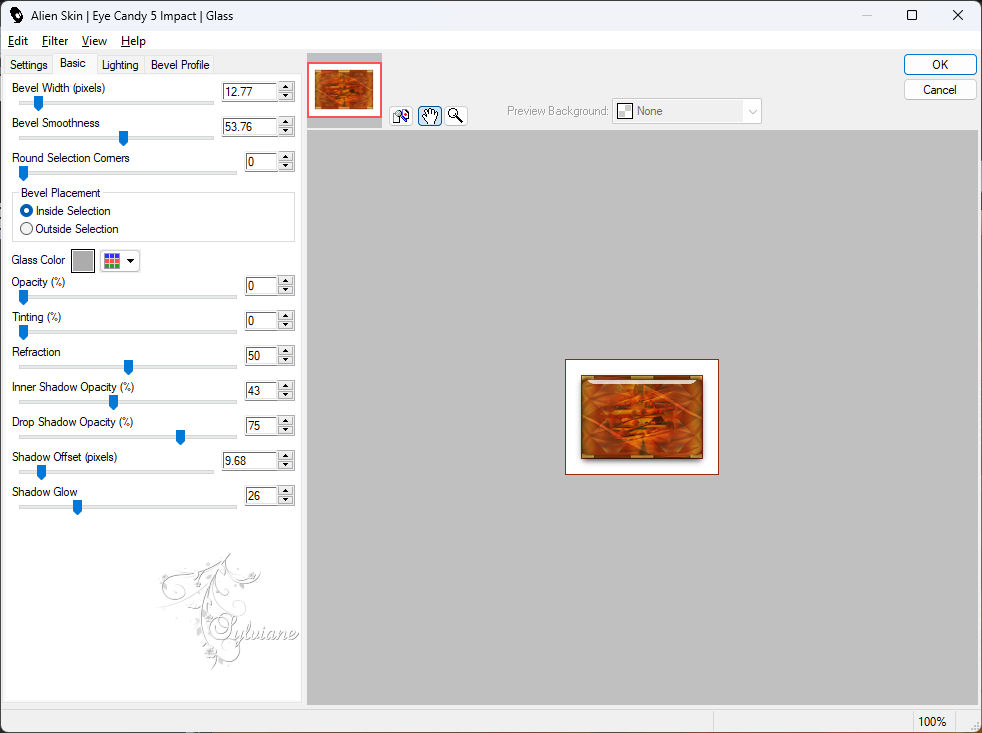The height and width of the screenshot is (733, 982).
Task: Increase Refraction with the up arrow
Action: [x=286, y=351]
